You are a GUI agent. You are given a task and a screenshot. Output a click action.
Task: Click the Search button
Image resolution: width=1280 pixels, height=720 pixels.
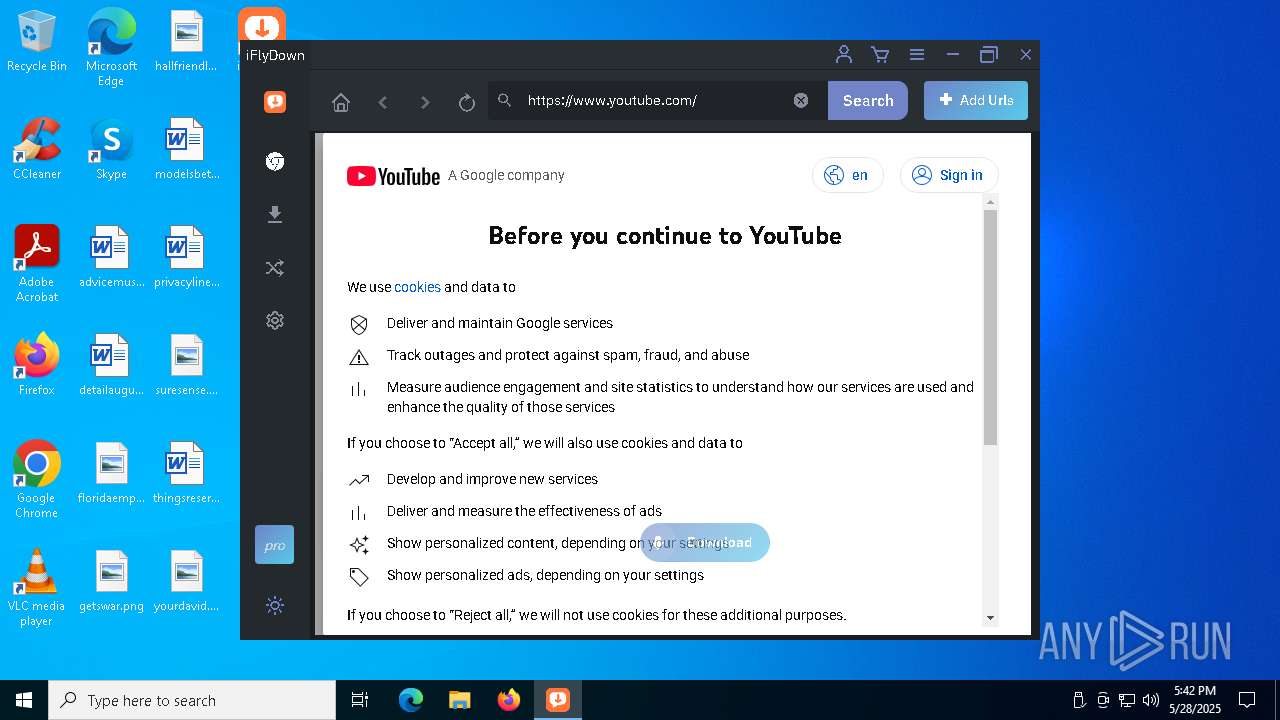(x=868, y=100)
